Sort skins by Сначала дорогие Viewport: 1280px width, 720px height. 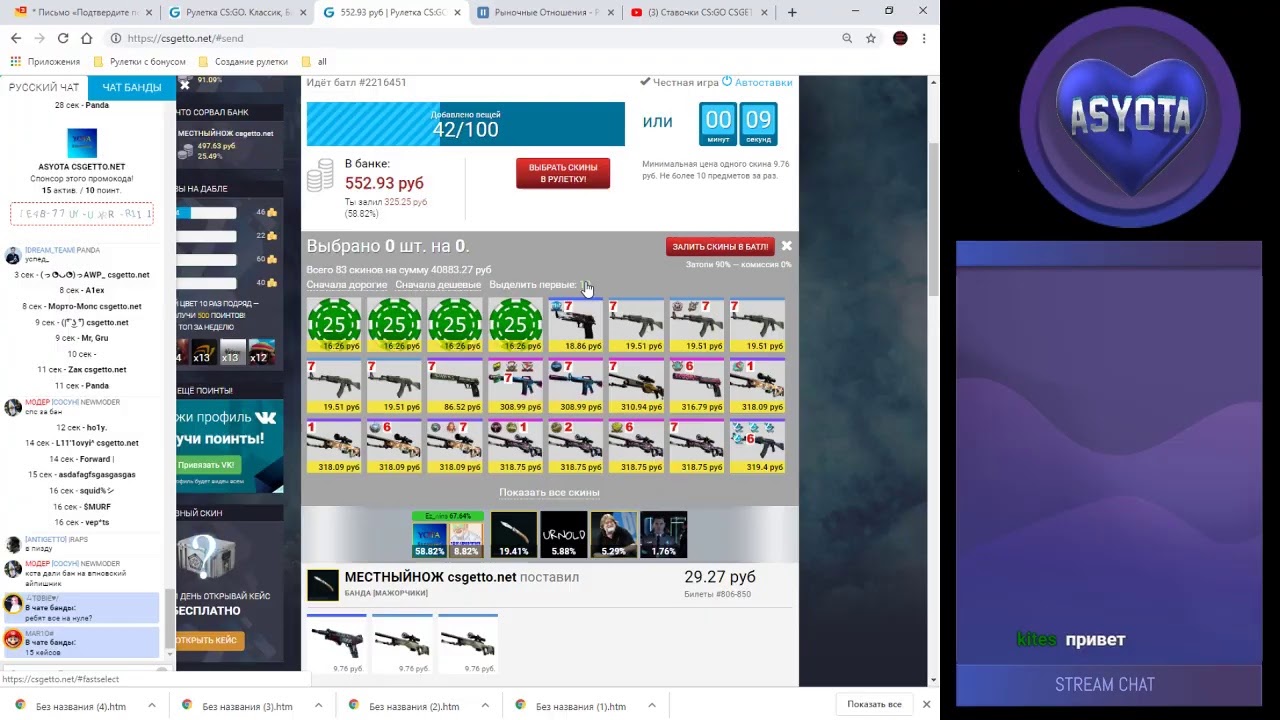(x=346, y=285)
